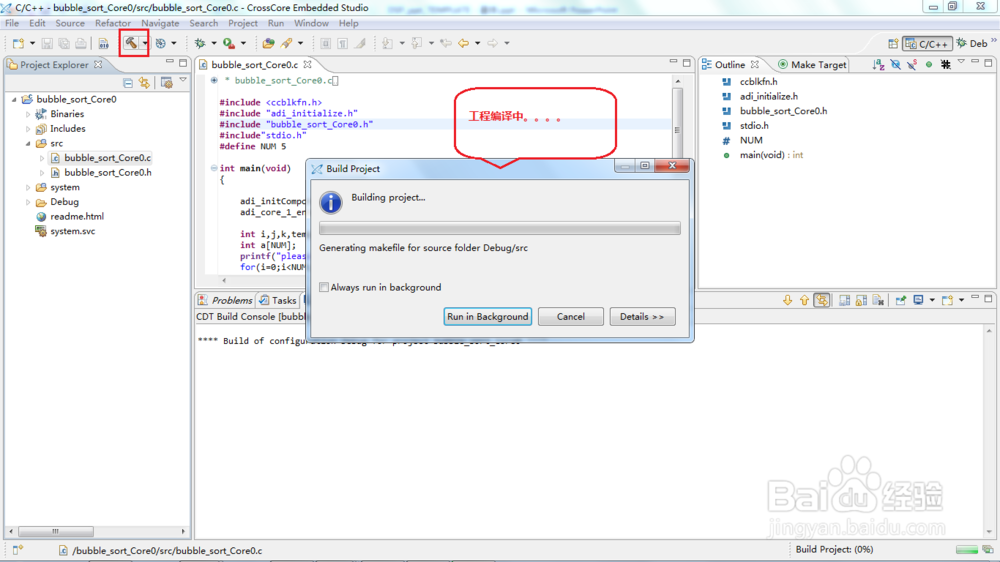Click the Open Console icon

tap(948, 300)
